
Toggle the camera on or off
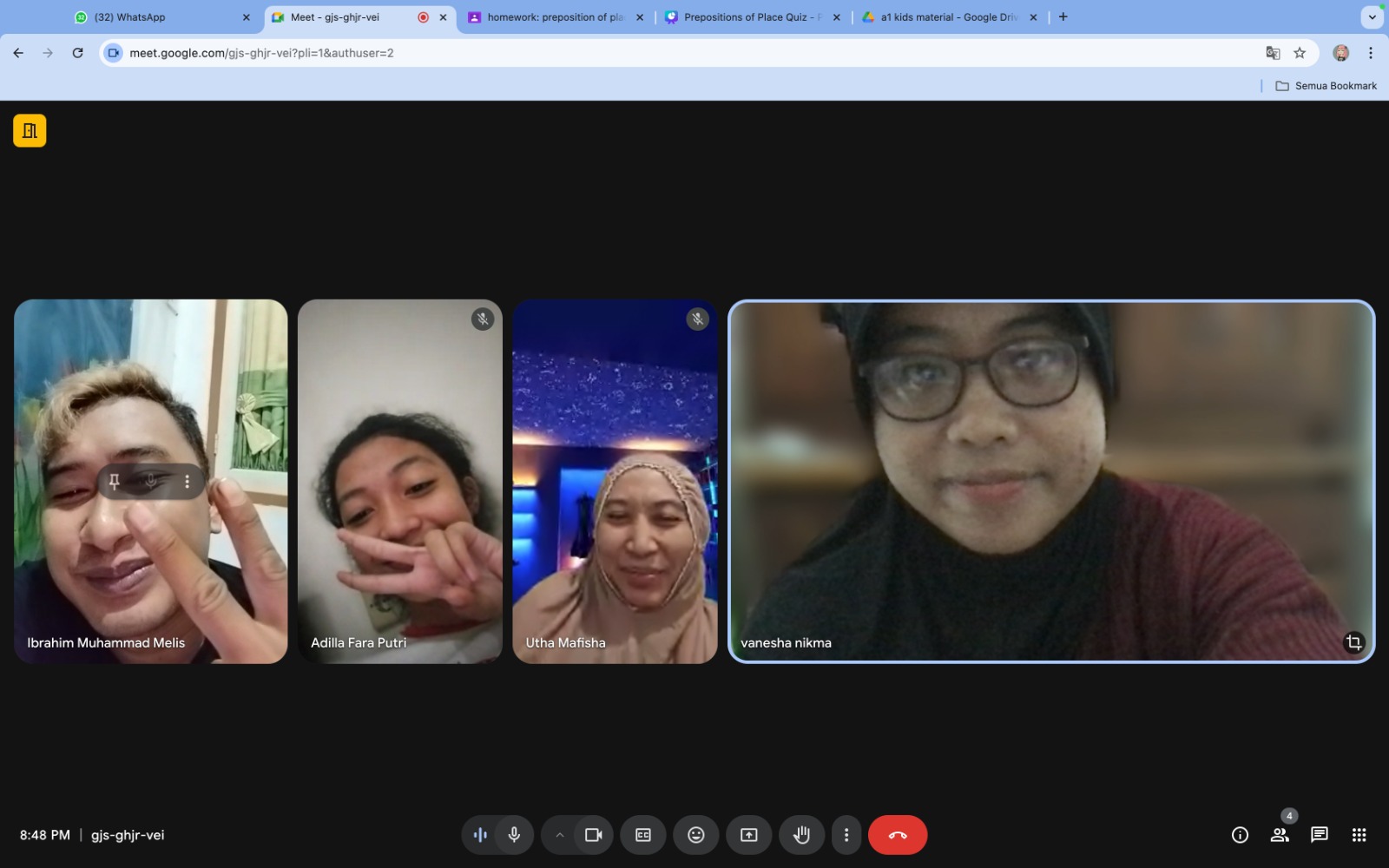click(594, 835)
